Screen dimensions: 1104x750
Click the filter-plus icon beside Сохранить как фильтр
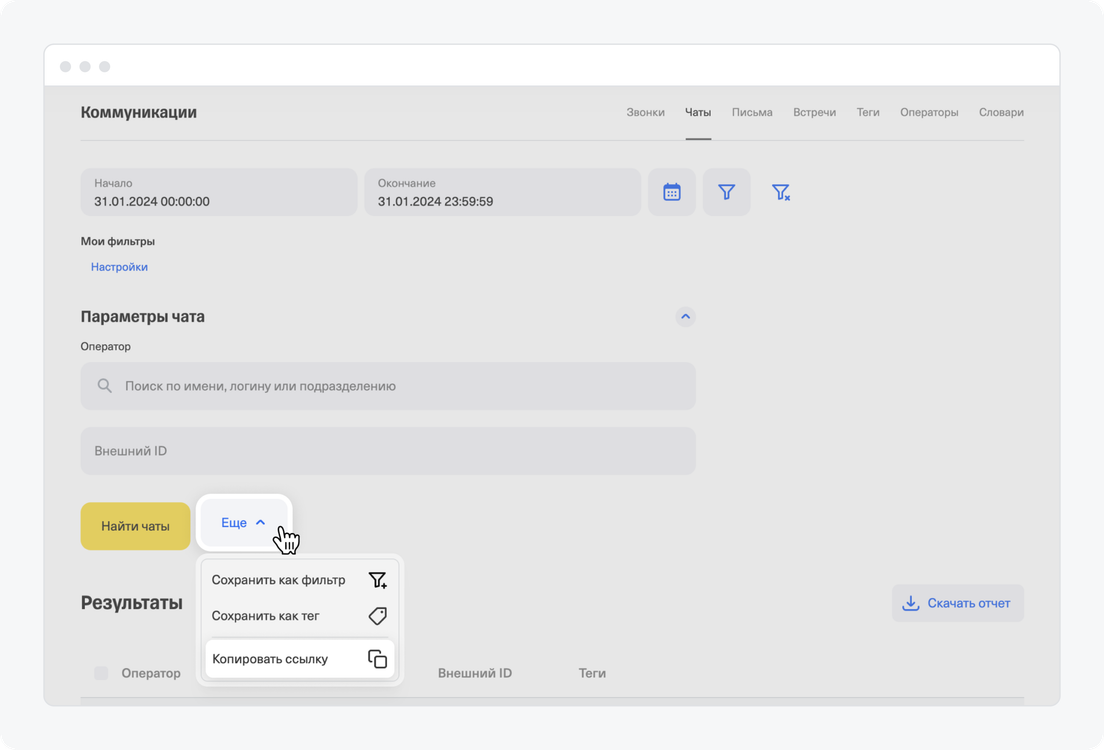[x=377, y=580]
